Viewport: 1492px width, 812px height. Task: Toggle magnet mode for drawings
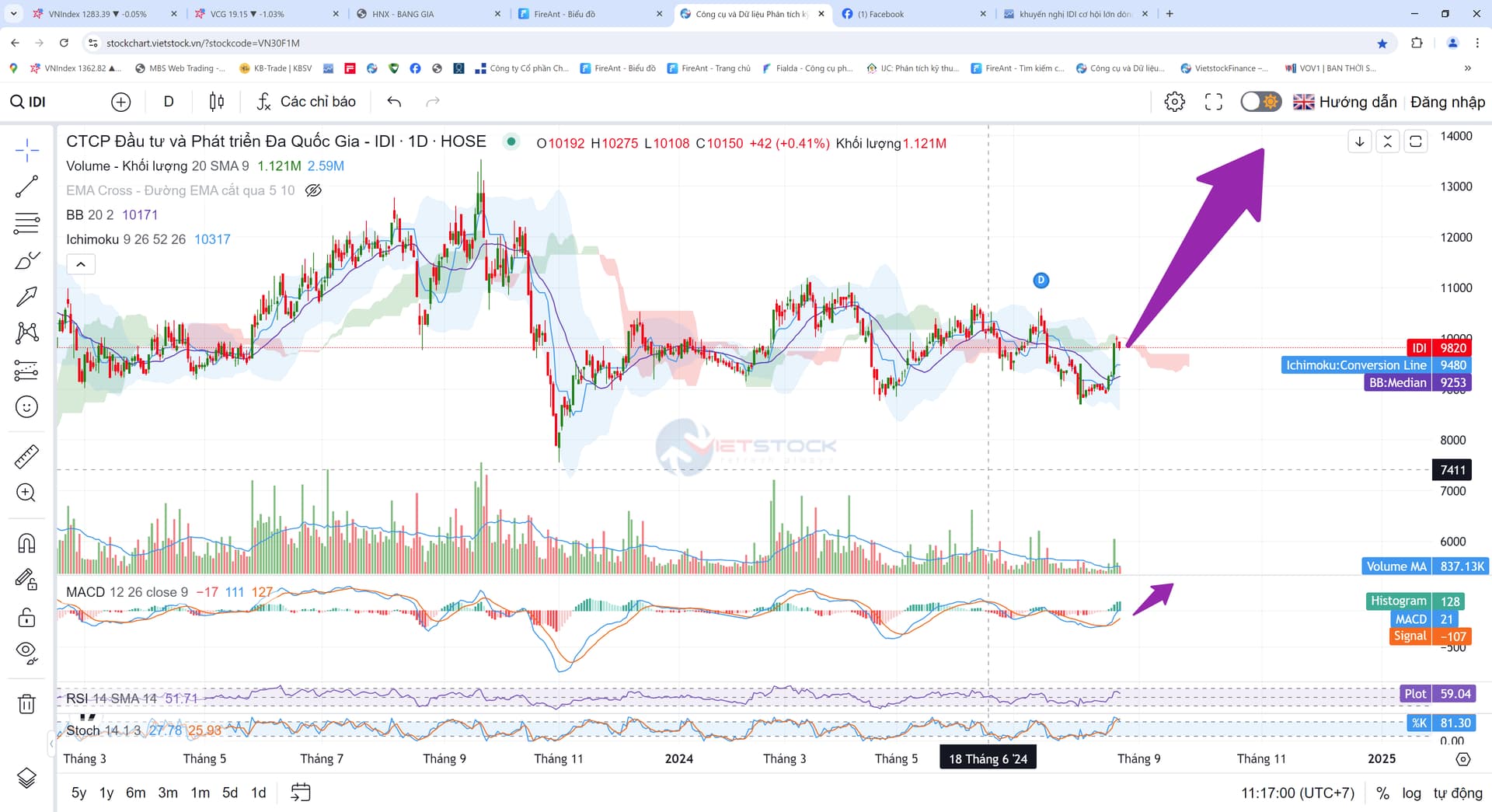(26, 543)
